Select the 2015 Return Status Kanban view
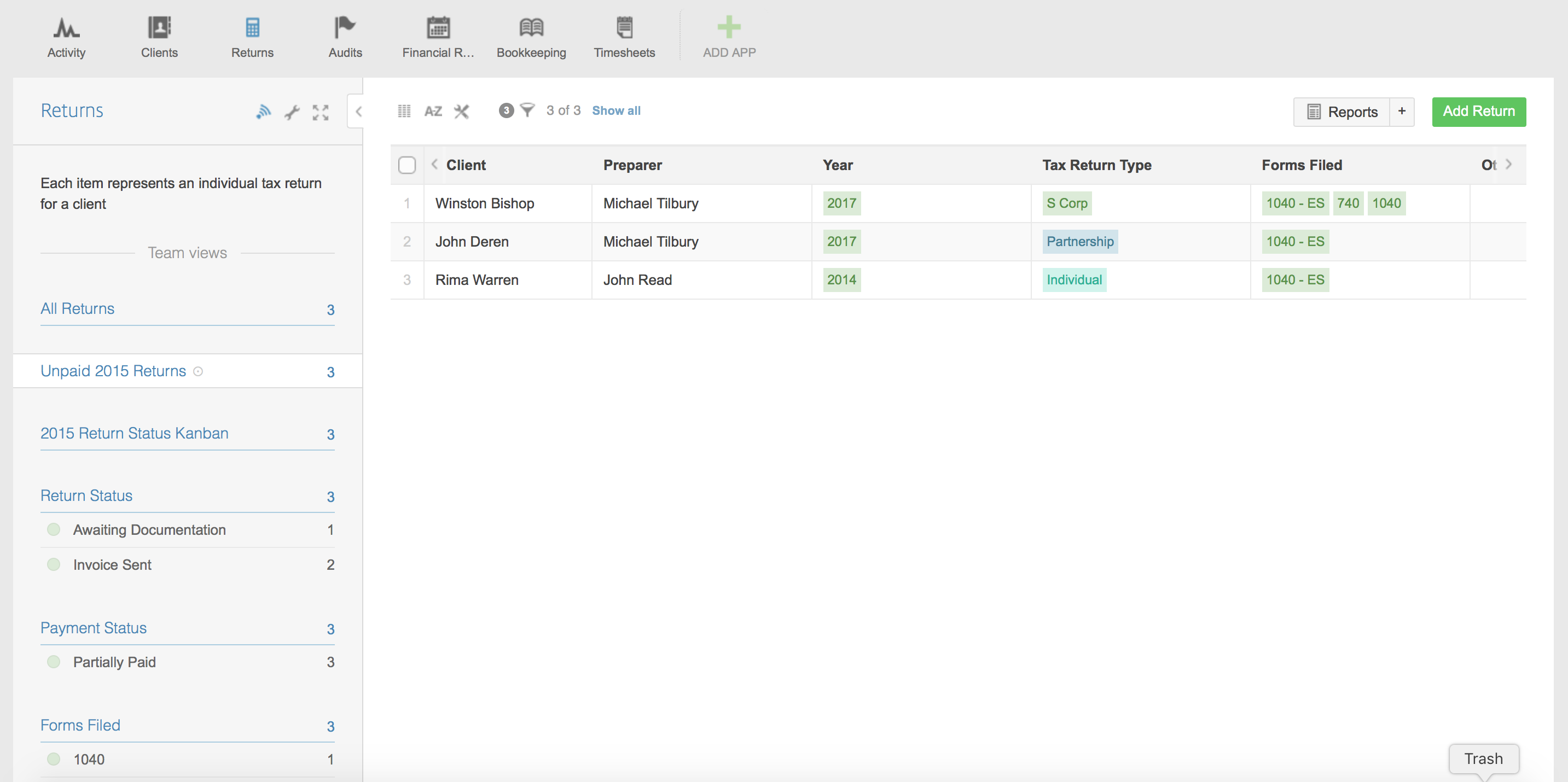The height and width of the screenshot is (782, 1568). click(x=135, y=433)
